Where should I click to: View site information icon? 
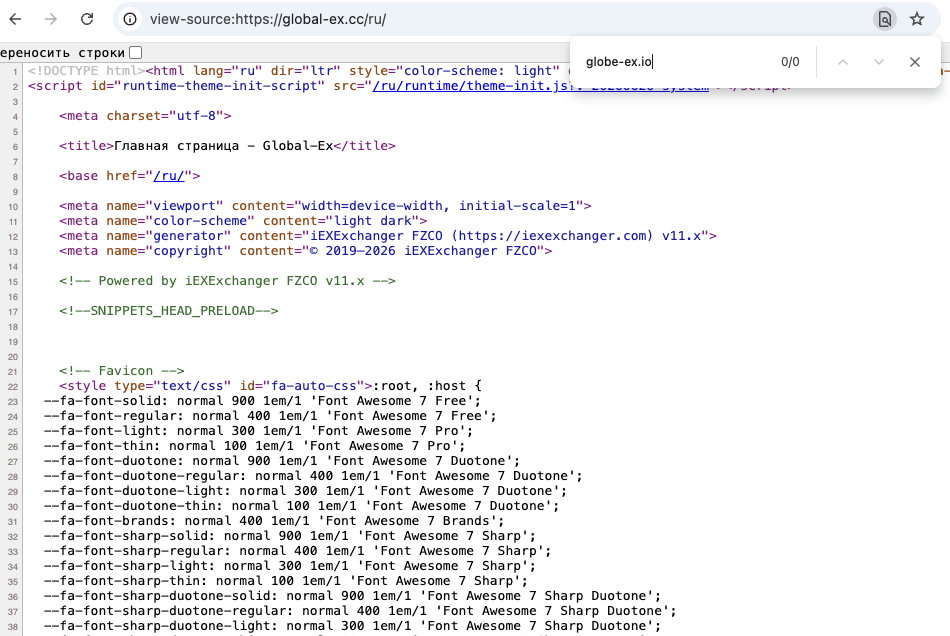pyautogui.click(x=130, y=19)
